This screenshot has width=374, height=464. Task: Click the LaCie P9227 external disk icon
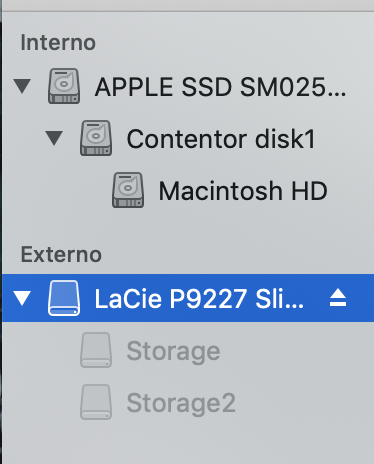click(64, 298)
